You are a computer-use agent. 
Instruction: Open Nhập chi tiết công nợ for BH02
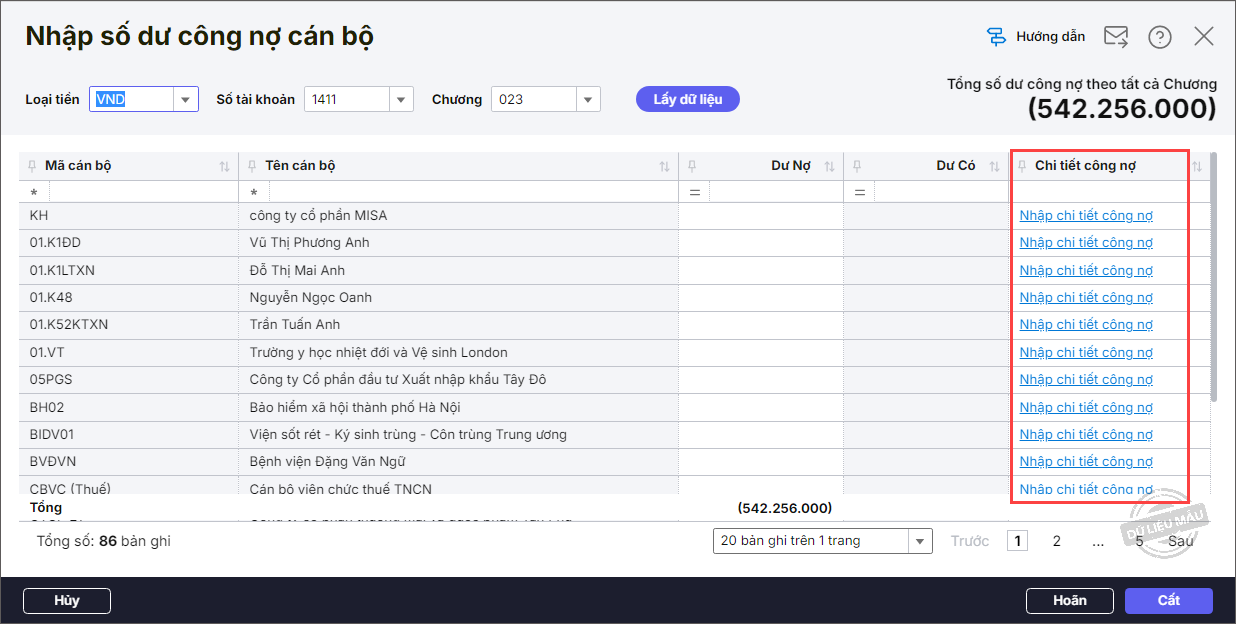(x=1086, y=407)
